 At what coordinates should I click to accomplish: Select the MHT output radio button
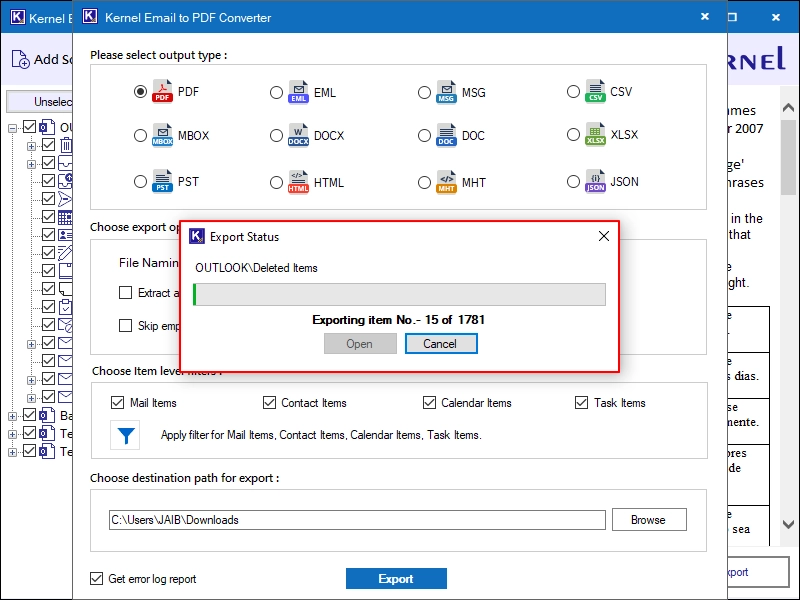[x=424, y=183]
